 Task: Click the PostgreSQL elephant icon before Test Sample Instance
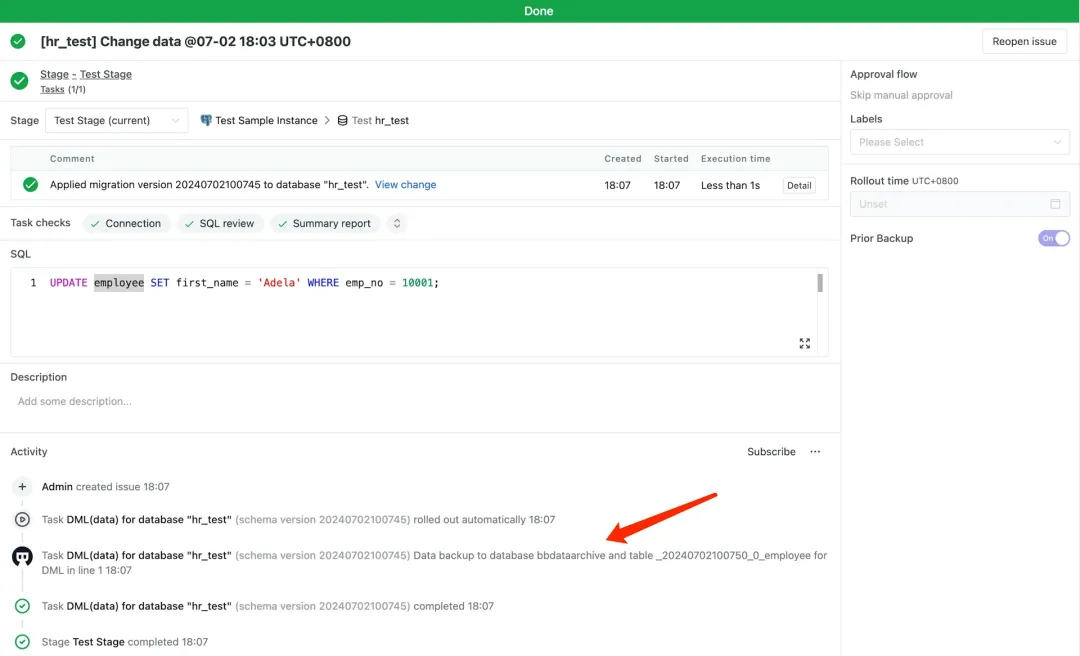pos(205,120)
